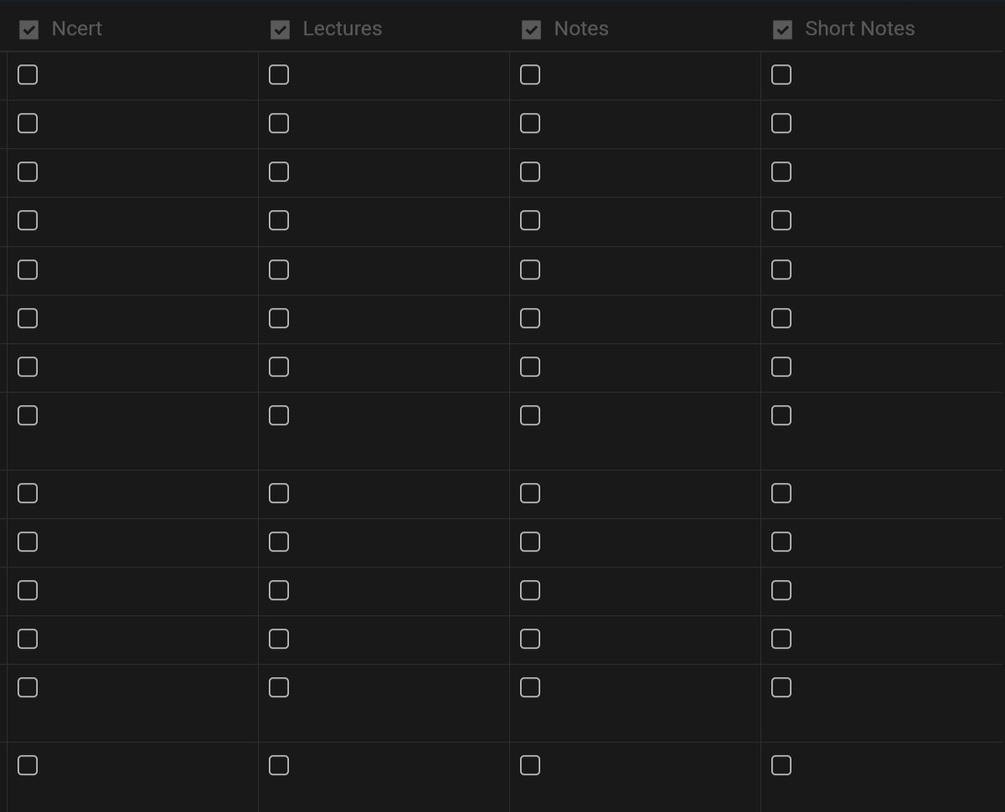Check the fifth-row Ncert checkbox
1005x812 pixels.
tap(28, 270)
